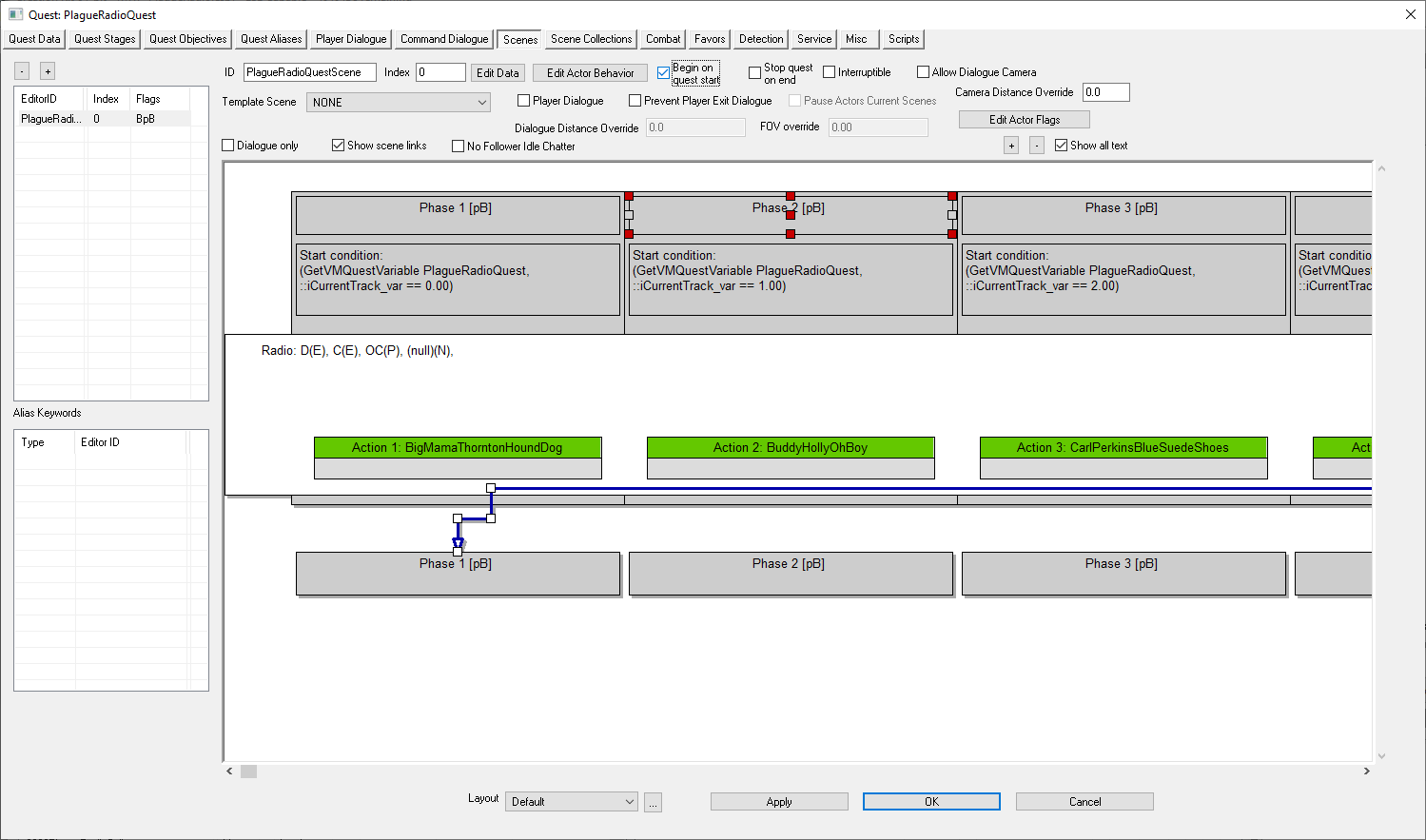This screenshot has width=1426, height=840.
Task: Select the PlagueRadi... scene row
Action: 103,119
